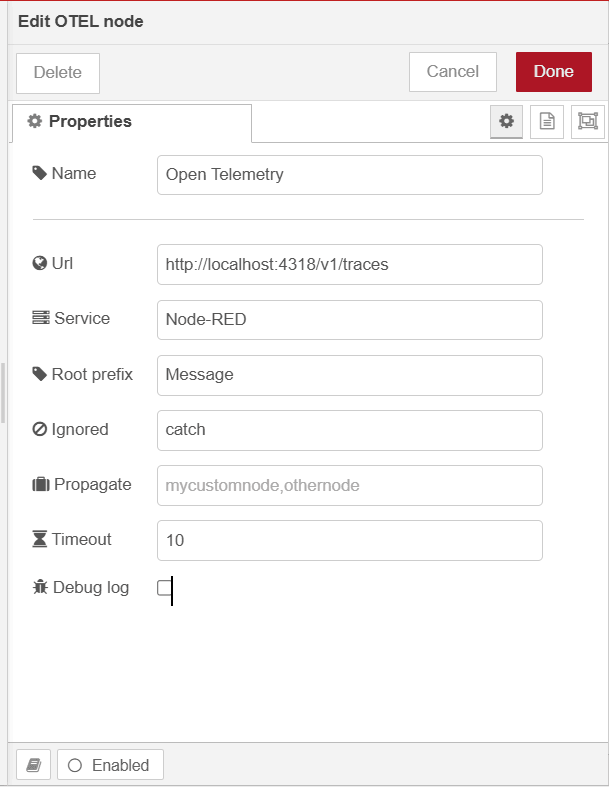609x787 pixels.
Task: Switch to the Properties tab
Action: click(x=132, y=122)
